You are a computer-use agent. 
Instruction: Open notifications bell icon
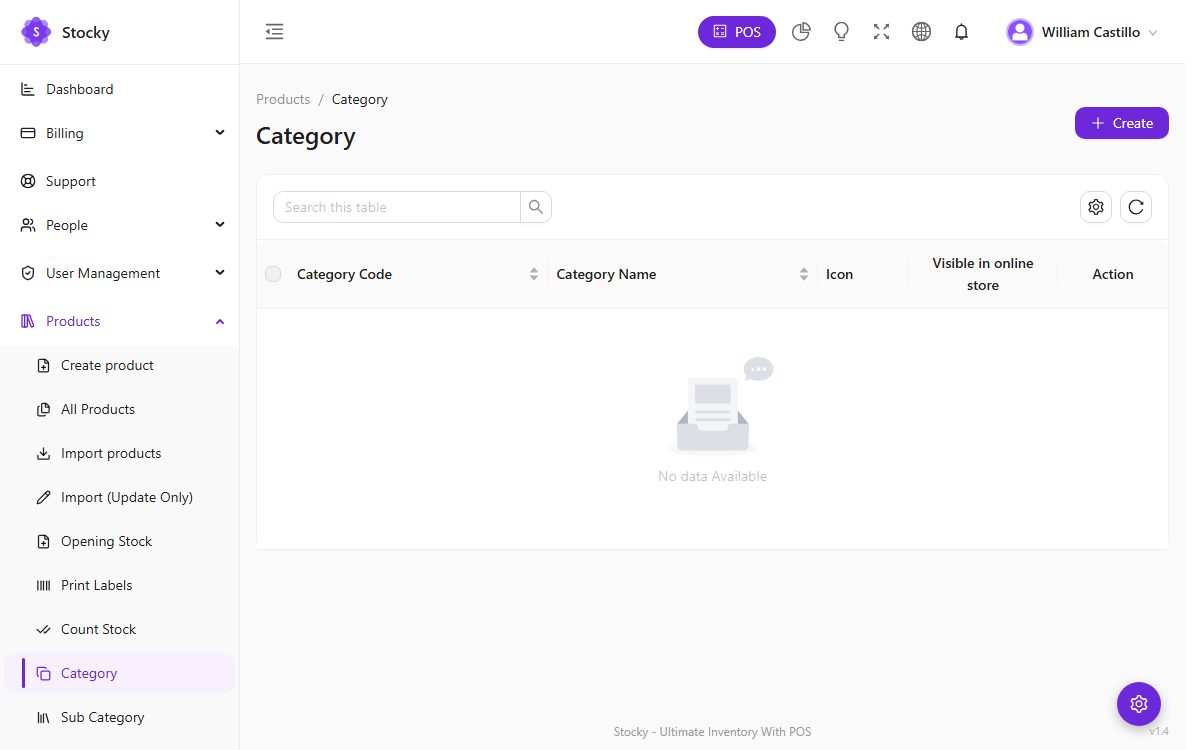coord(962,32)
